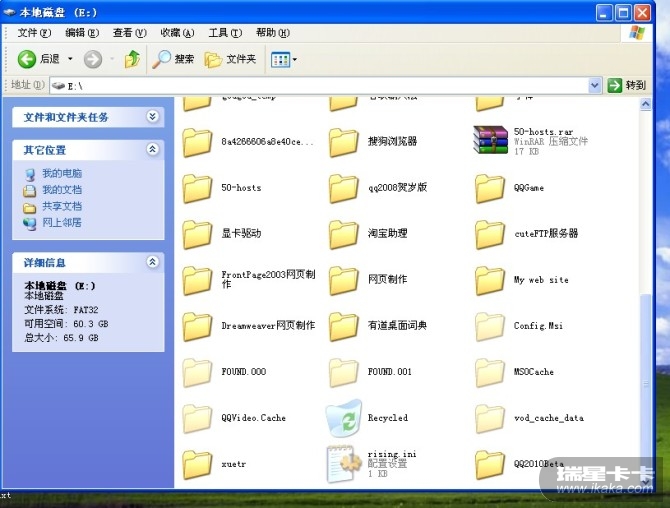
Task: Select the 显卡驱动 folder icon
Action: tap(197, 235)
